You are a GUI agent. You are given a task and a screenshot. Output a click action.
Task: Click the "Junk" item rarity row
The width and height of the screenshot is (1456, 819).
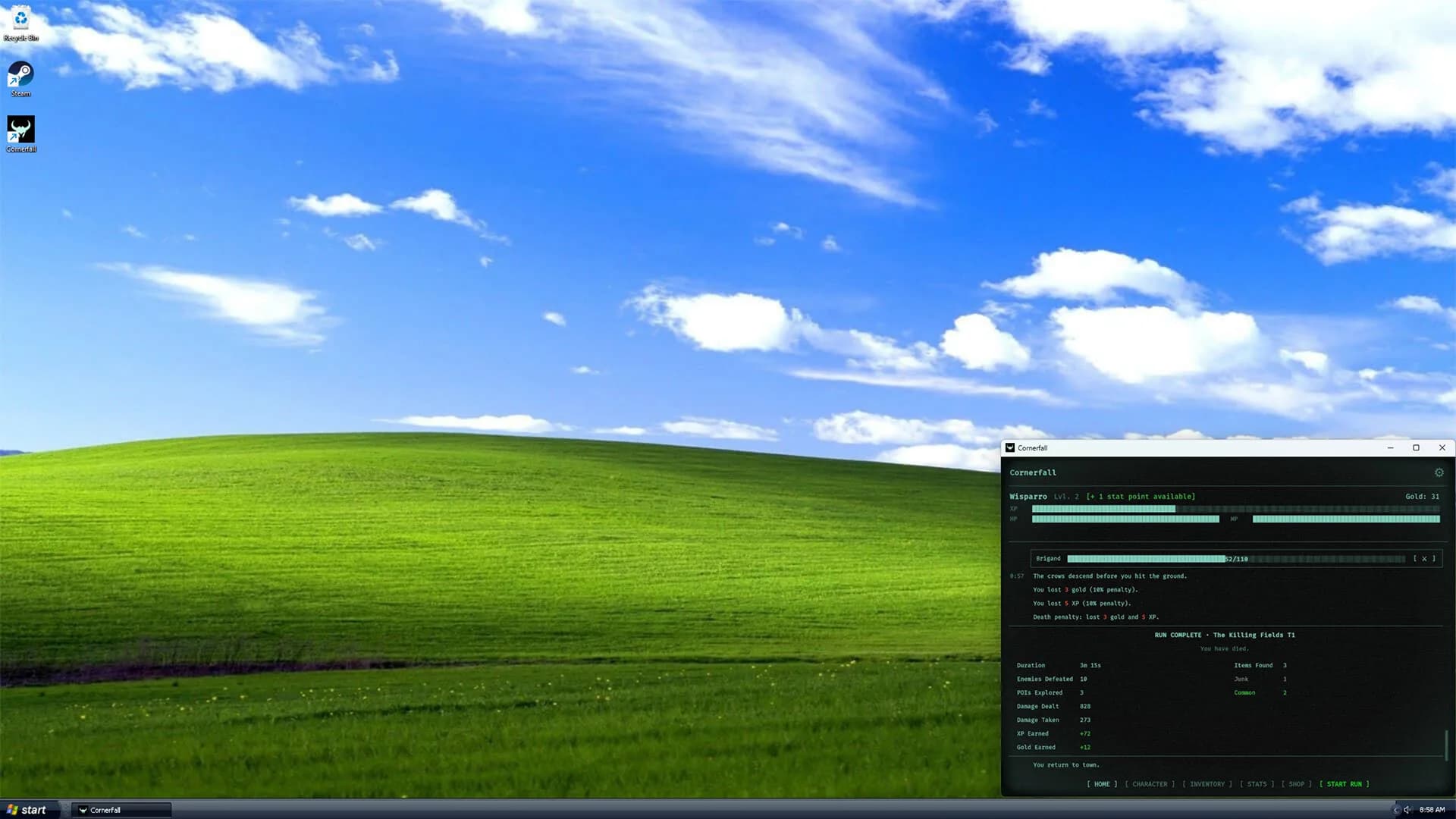click(1260, 679)
